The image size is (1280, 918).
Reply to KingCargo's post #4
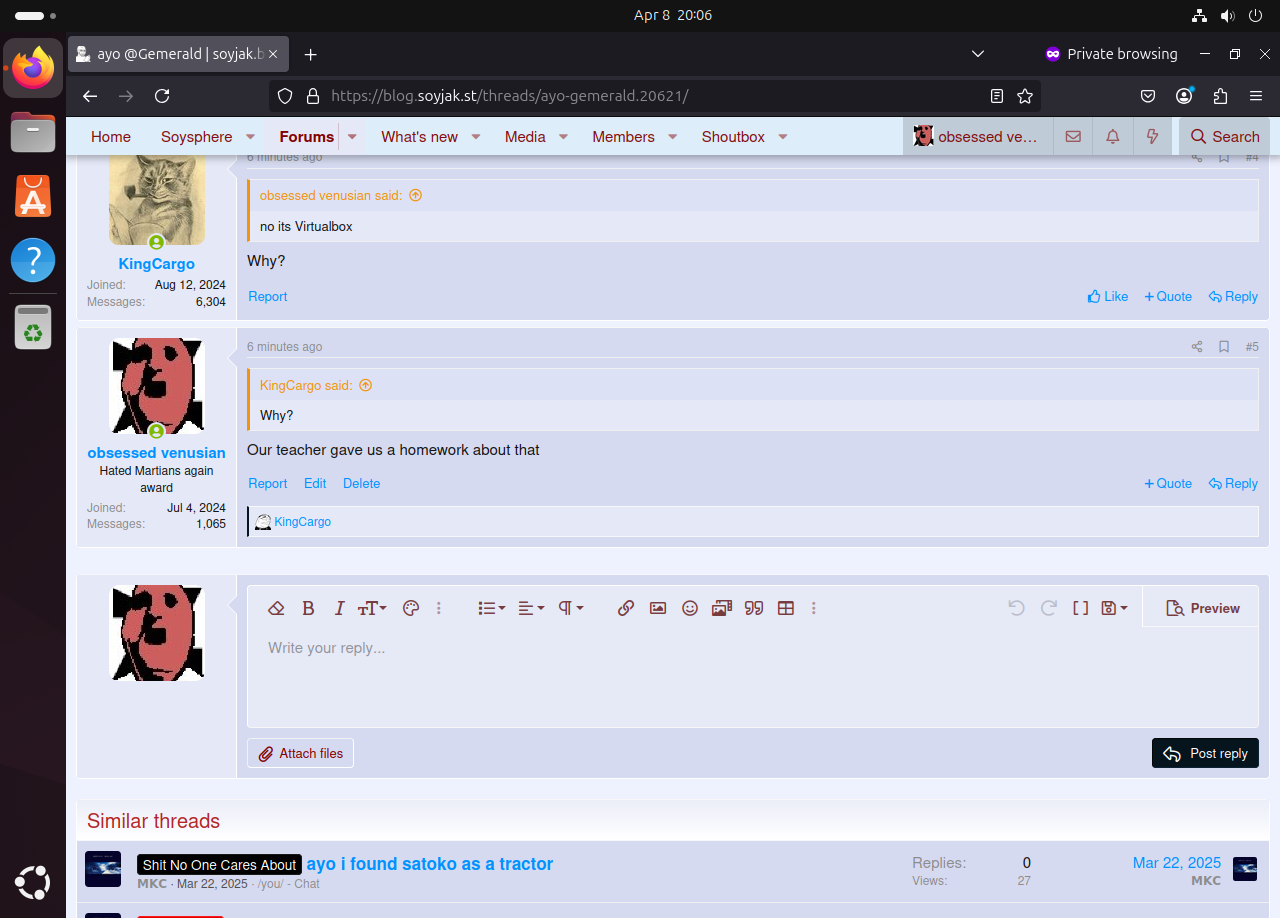point(1233,296)
